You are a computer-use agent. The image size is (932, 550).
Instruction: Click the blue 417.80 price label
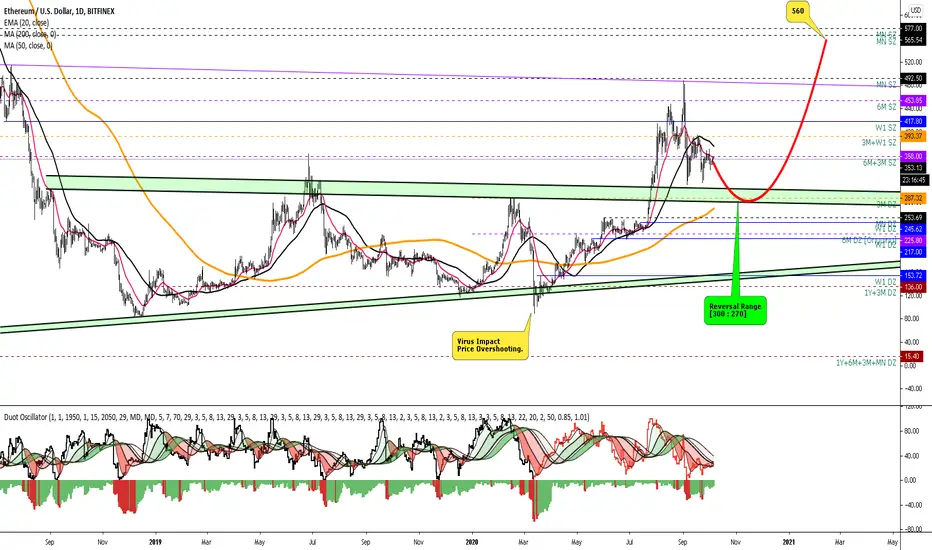coord(912,121)
